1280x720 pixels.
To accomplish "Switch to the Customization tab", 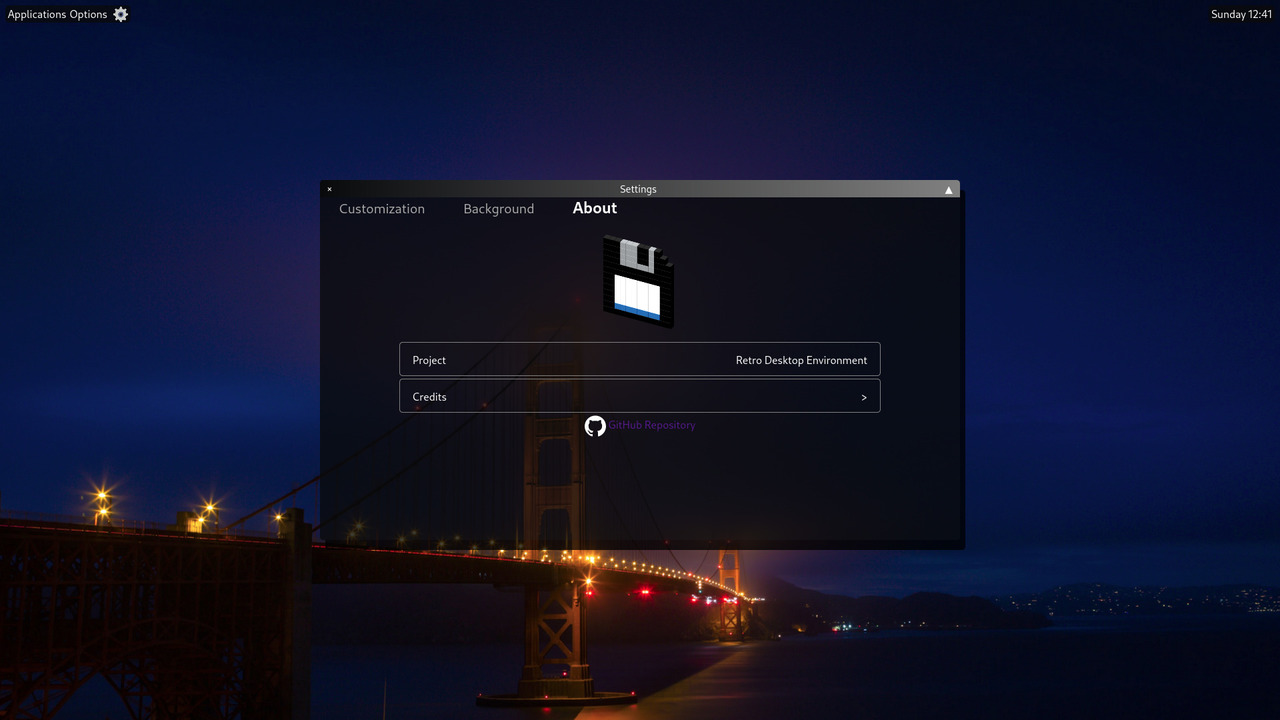I will pos(382,209).
